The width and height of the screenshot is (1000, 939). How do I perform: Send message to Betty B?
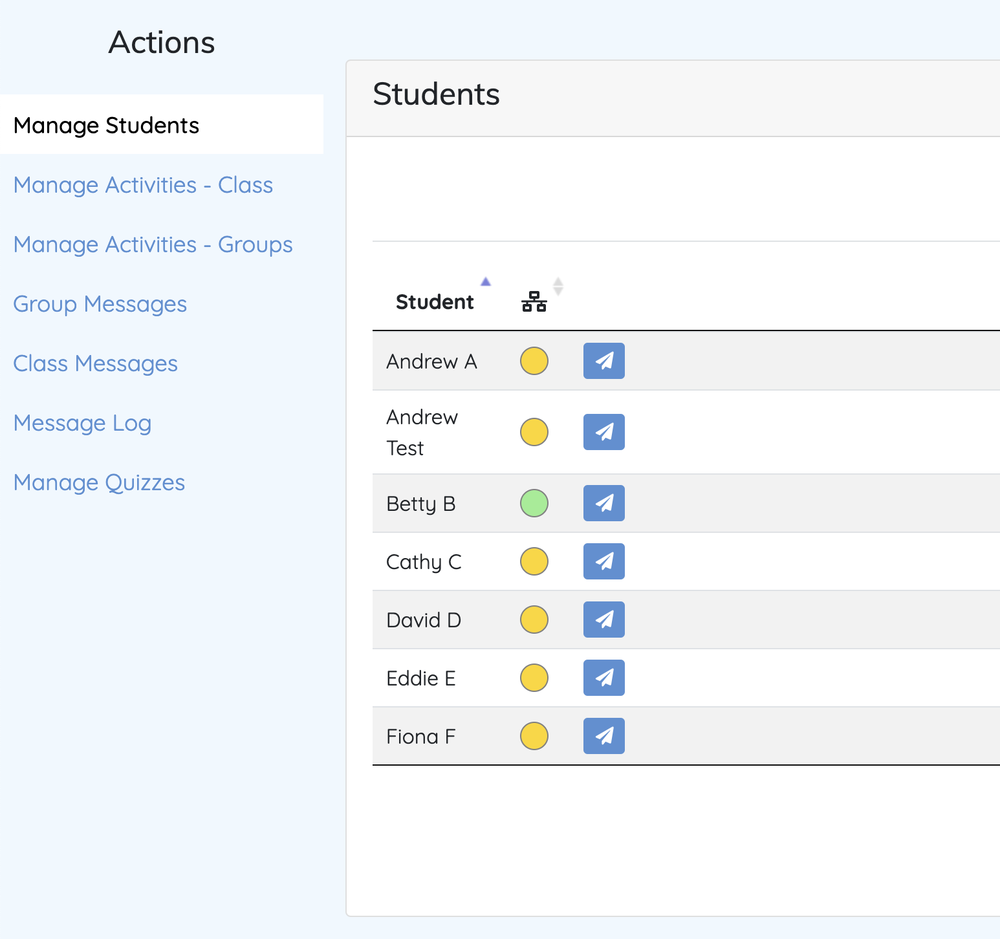[x=603, y=503]
